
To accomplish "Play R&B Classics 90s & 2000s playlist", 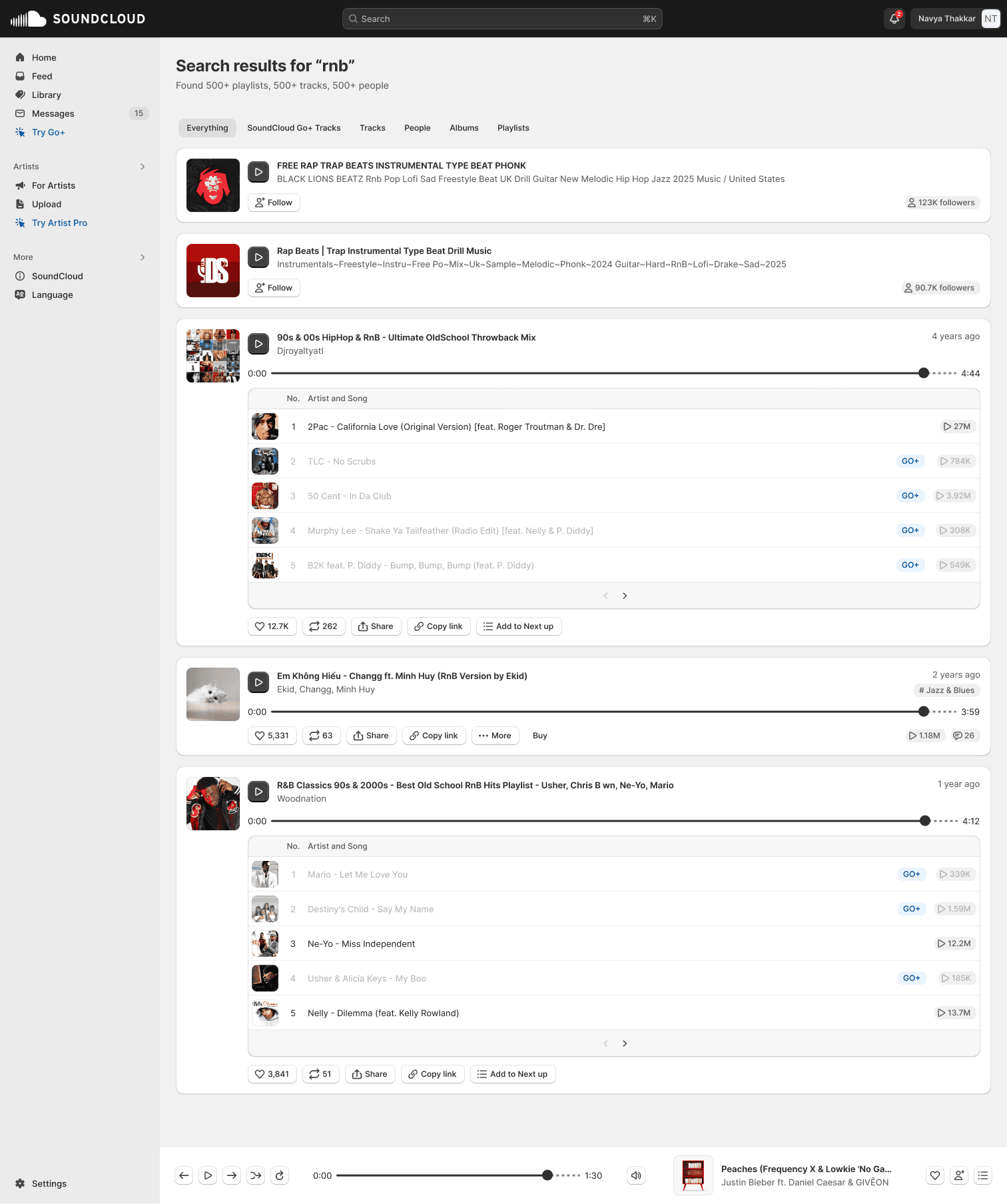I will pos(258,792).
